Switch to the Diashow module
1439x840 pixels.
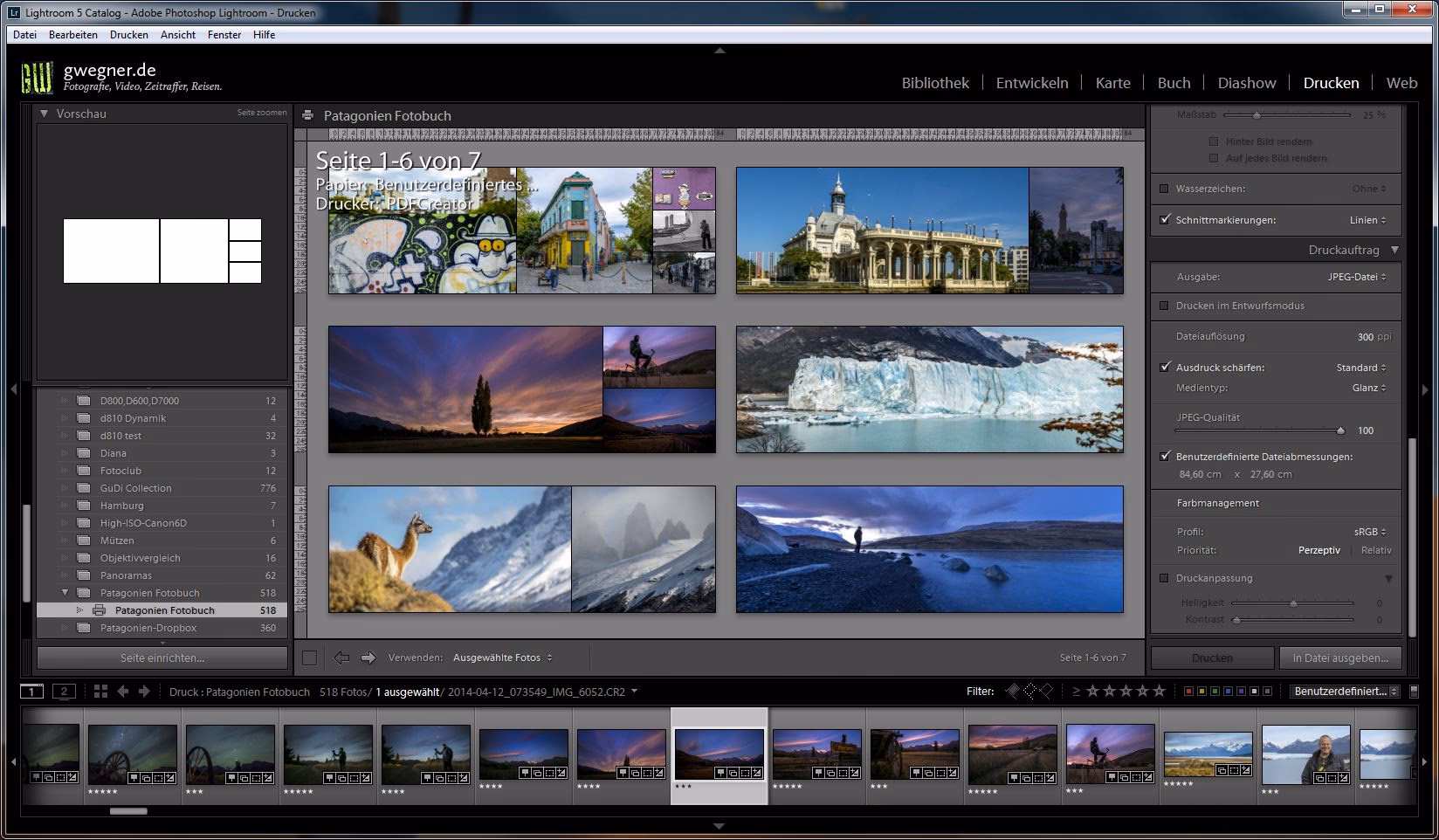tap(1247, 83)
